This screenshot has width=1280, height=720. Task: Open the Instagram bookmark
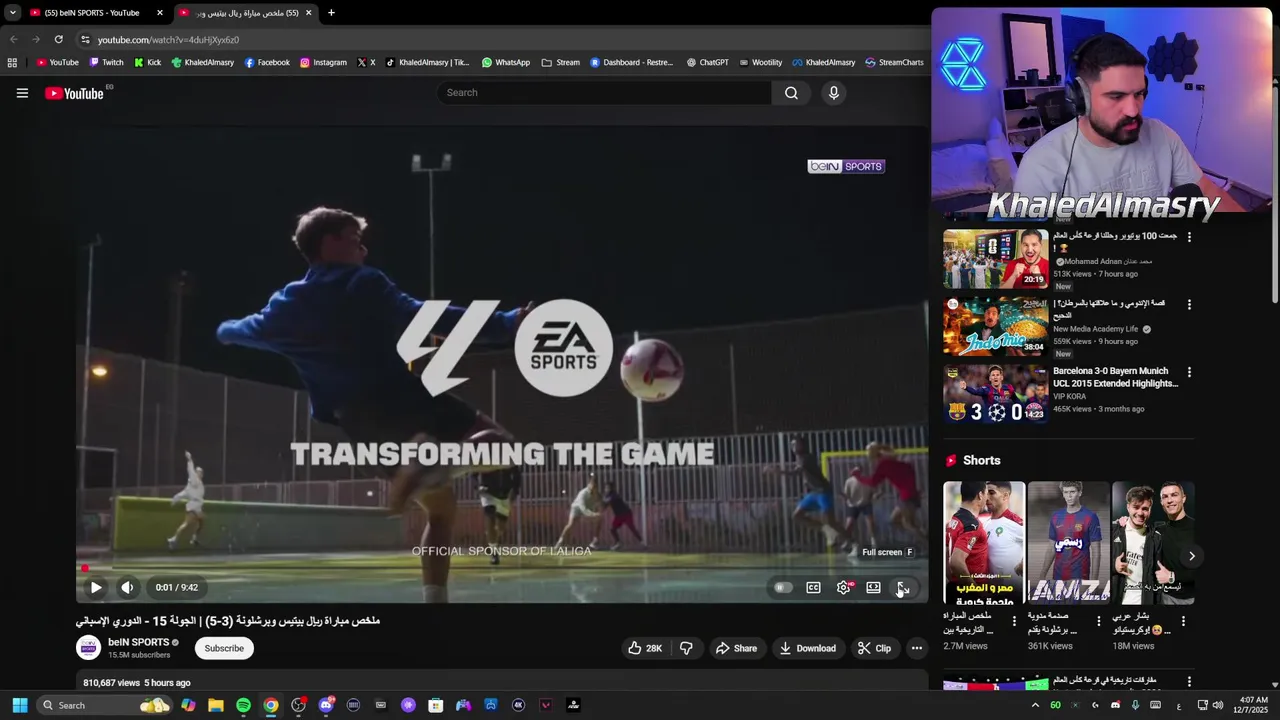point(323,62)
